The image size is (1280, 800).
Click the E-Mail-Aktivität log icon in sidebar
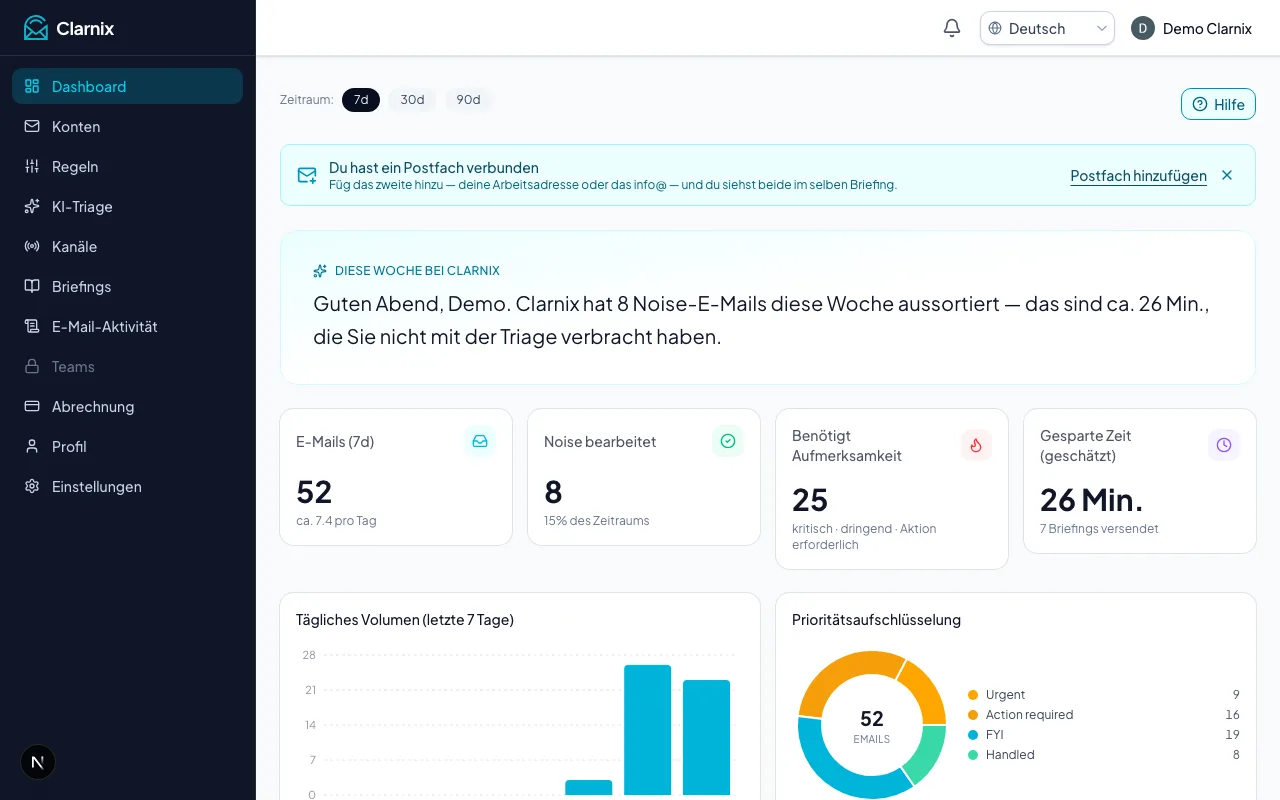32,326
